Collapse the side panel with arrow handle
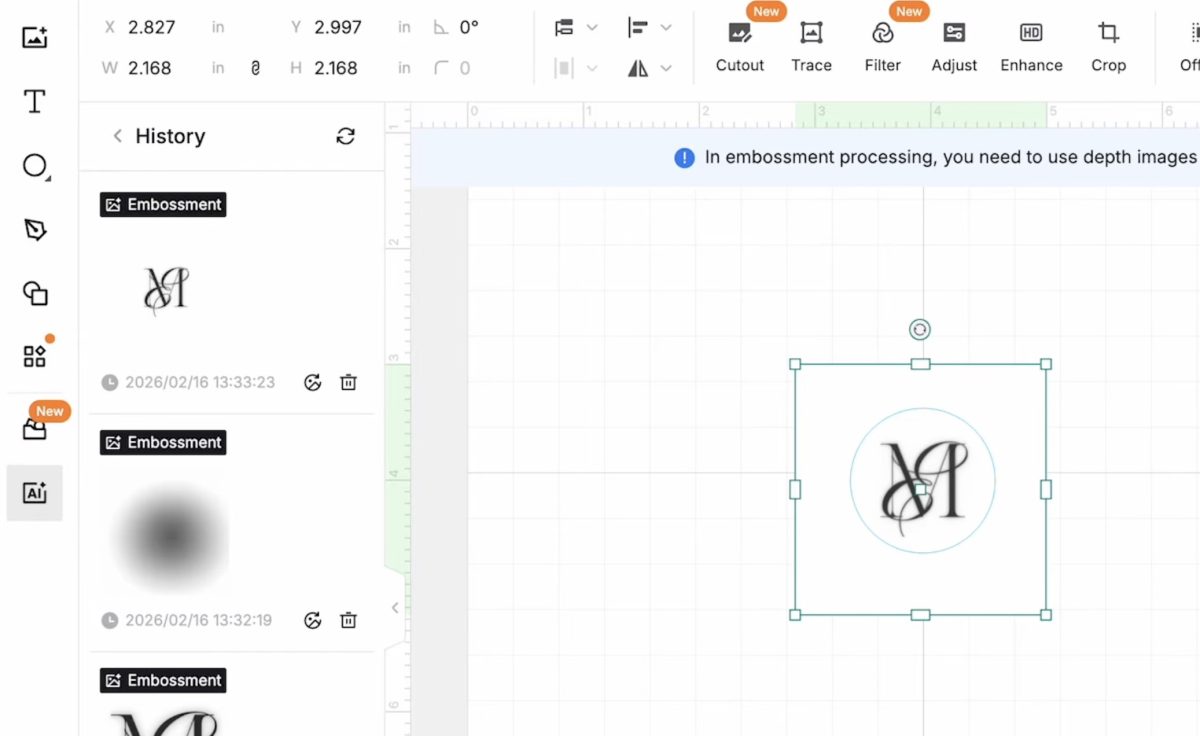The width and height of the screenshot is (1200, 736). coord(396,607)
